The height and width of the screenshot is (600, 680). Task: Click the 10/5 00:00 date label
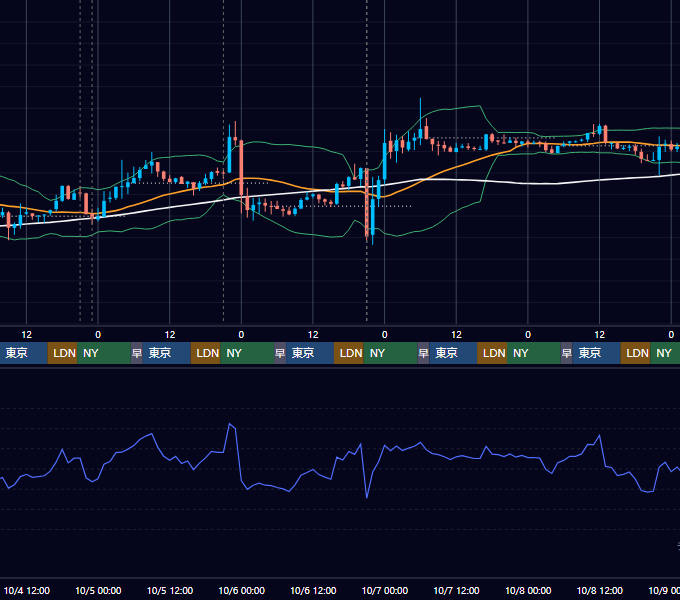pyautogui.click(x=98, y=590)
